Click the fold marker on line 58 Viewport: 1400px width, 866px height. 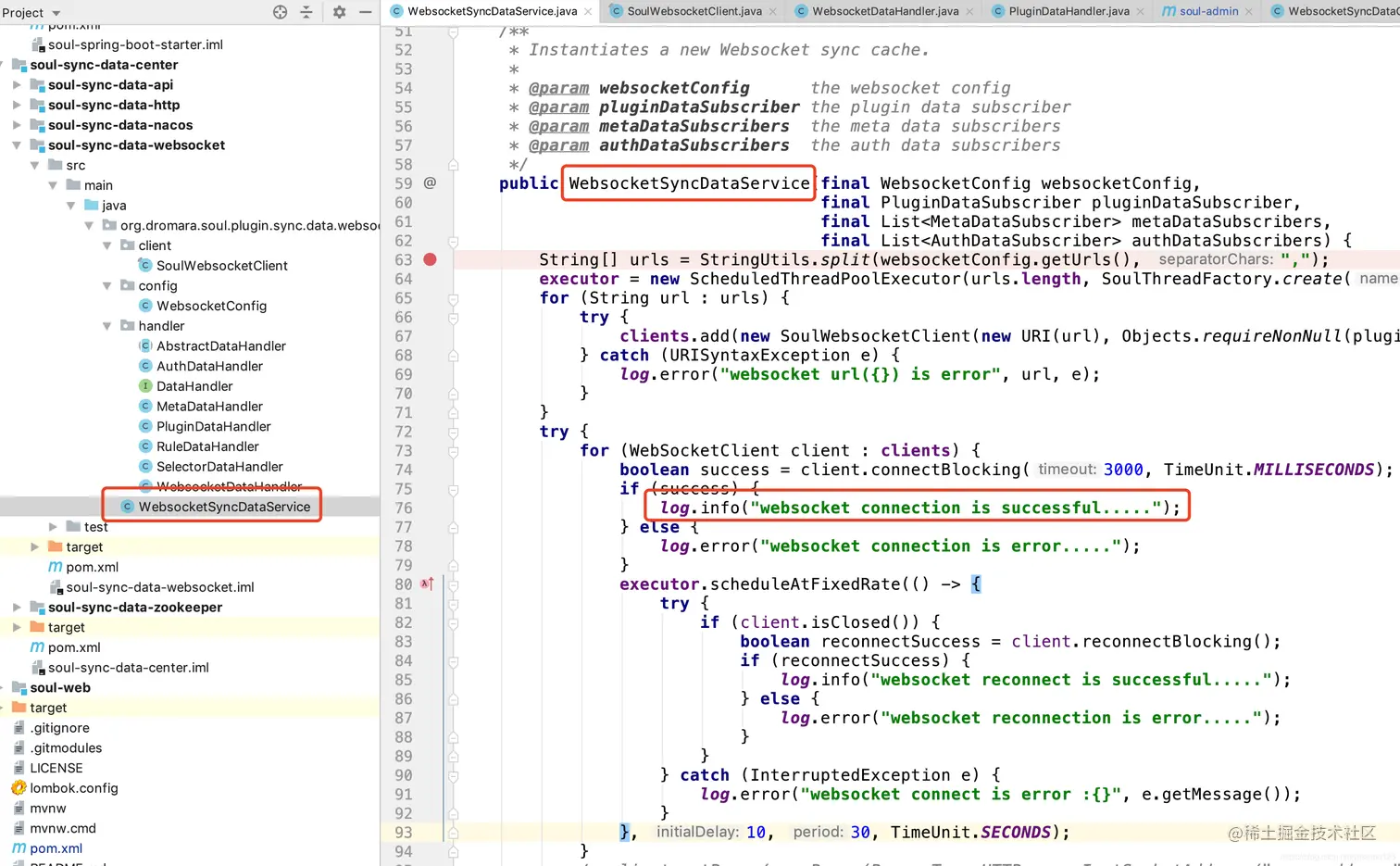click(453, 165)
